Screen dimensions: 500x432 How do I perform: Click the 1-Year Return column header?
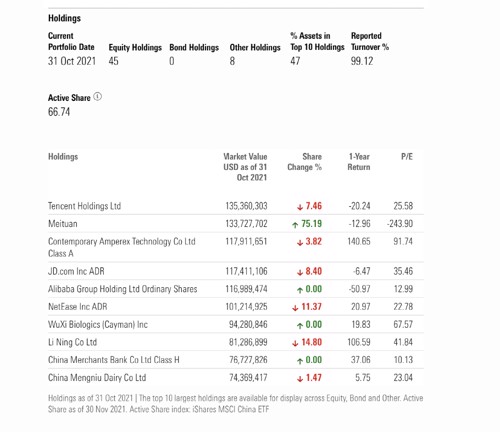pos(359,162)
